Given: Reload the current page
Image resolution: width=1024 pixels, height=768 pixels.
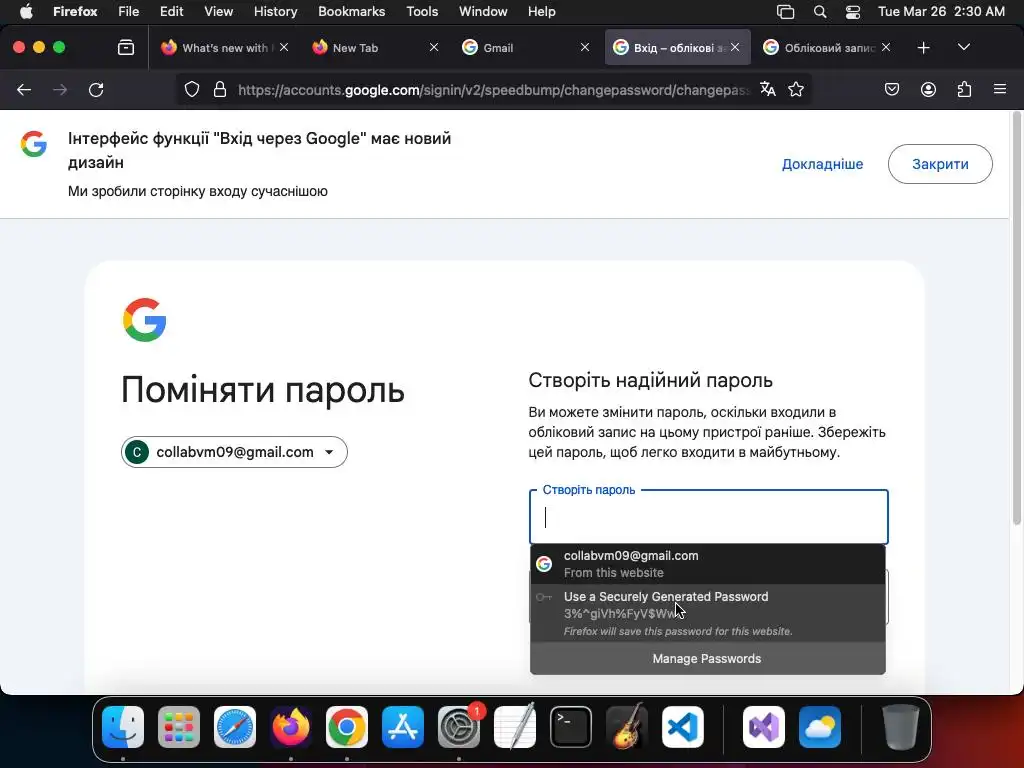Looking at the screenshot, I should click(96, 89).
